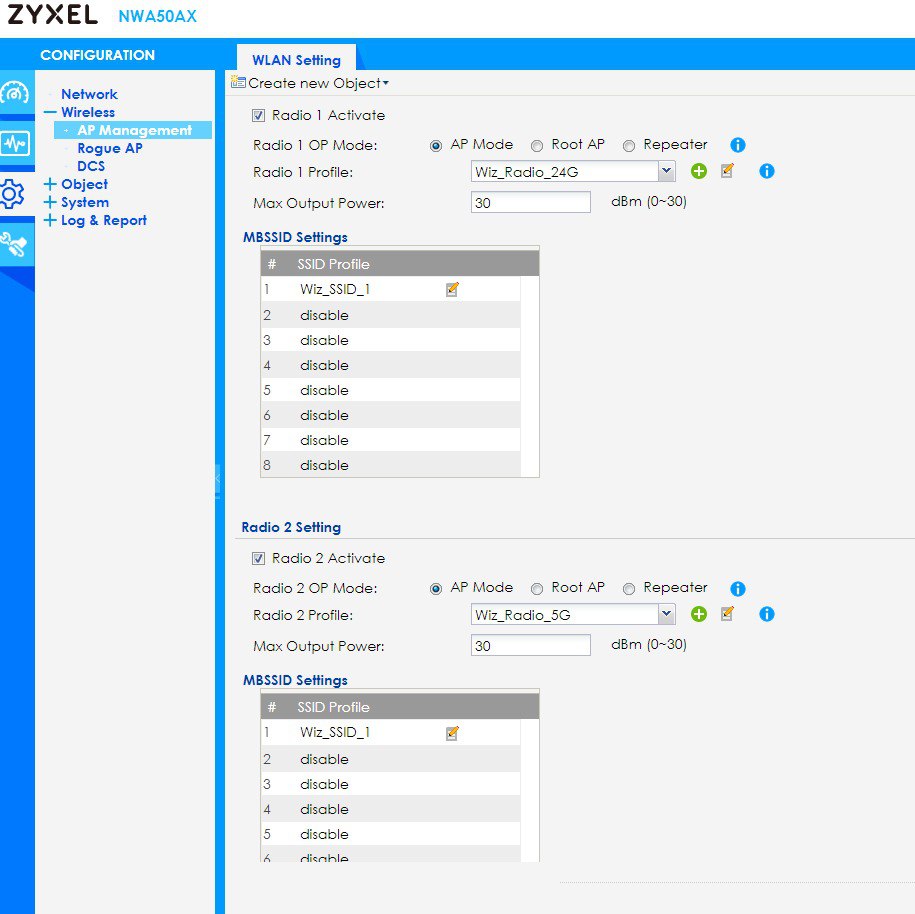Screen dimensions: 915x914
Task: Open the Radio 2 Profile dropdown
Action: 666,614
